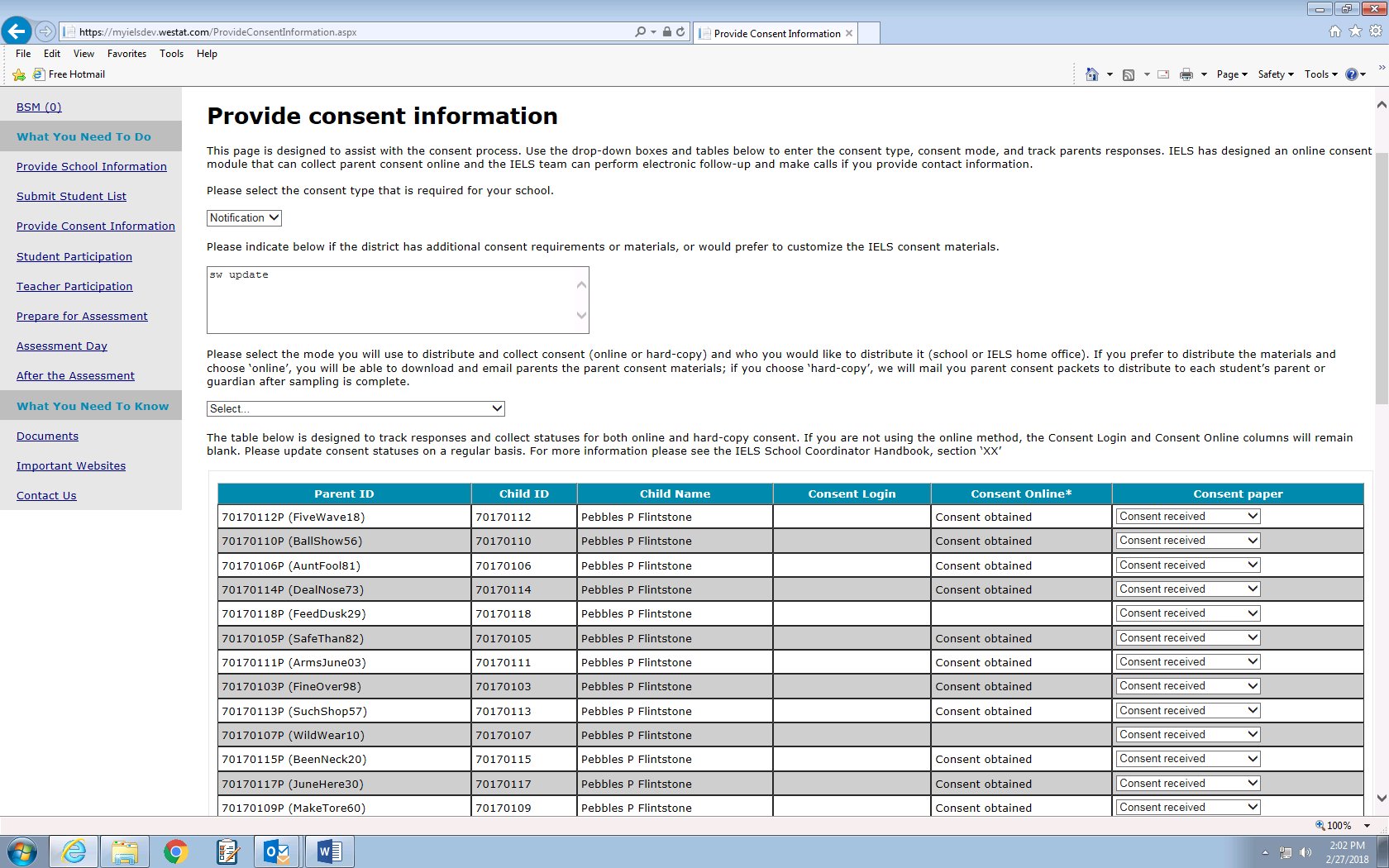Open the command bar Tools dropdown beside Safety
The height and width of the screenshot is (868, 1389).
pos(1321,74)
